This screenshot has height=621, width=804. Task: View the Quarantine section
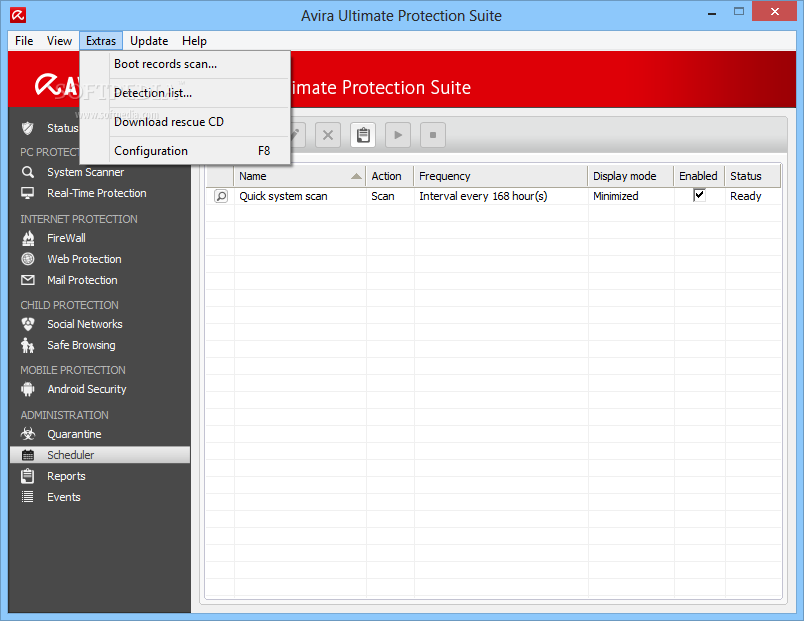pos(74,434)
